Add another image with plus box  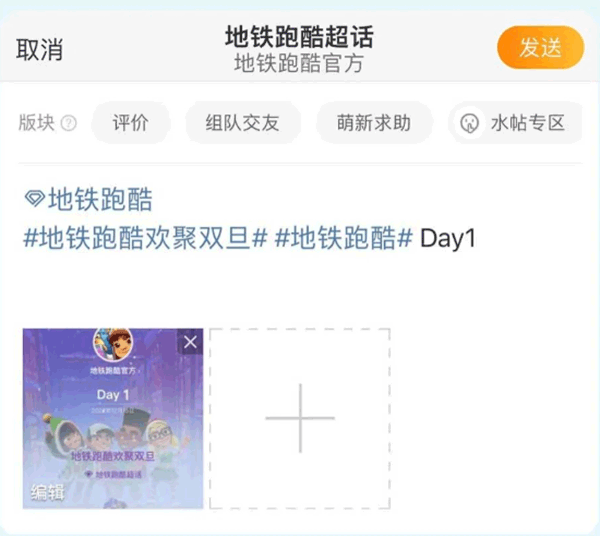300,419
